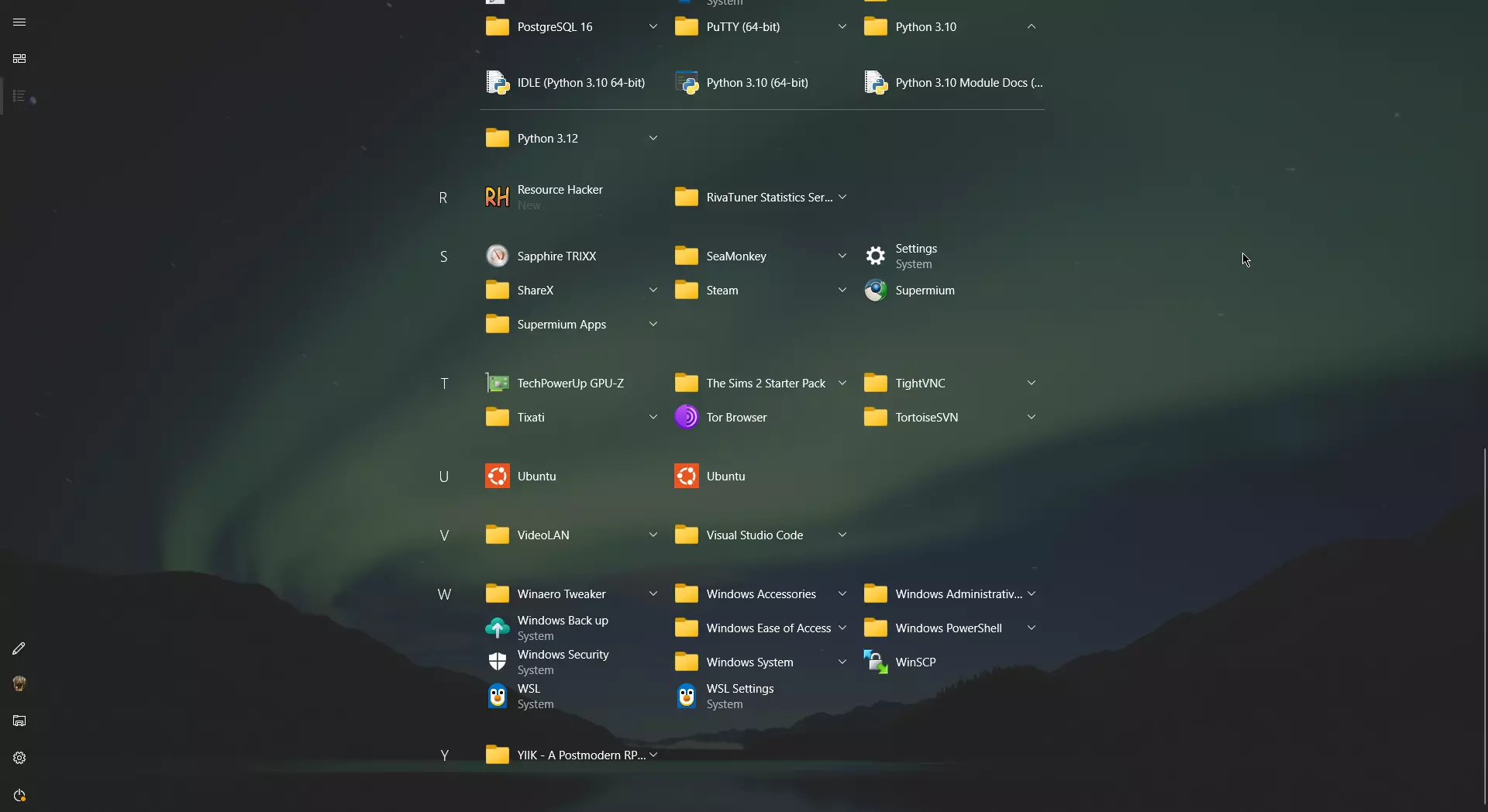Expand the Windows System folder
The height and width of the screenshot is (812, 1488).
click(761, 662)
